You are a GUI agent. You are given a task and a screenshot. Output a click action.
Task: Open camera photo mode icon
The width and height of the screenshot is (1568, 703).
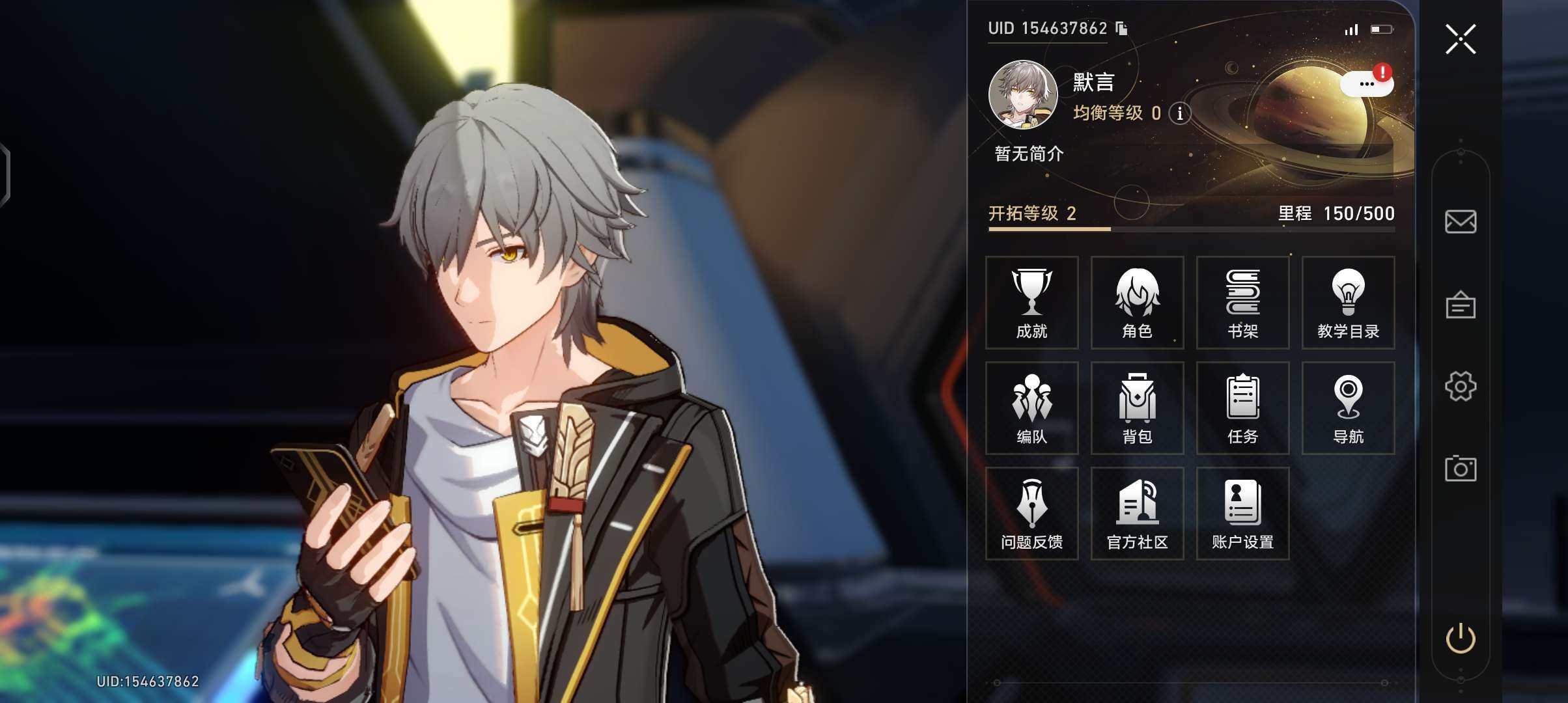coord(1461,468)
